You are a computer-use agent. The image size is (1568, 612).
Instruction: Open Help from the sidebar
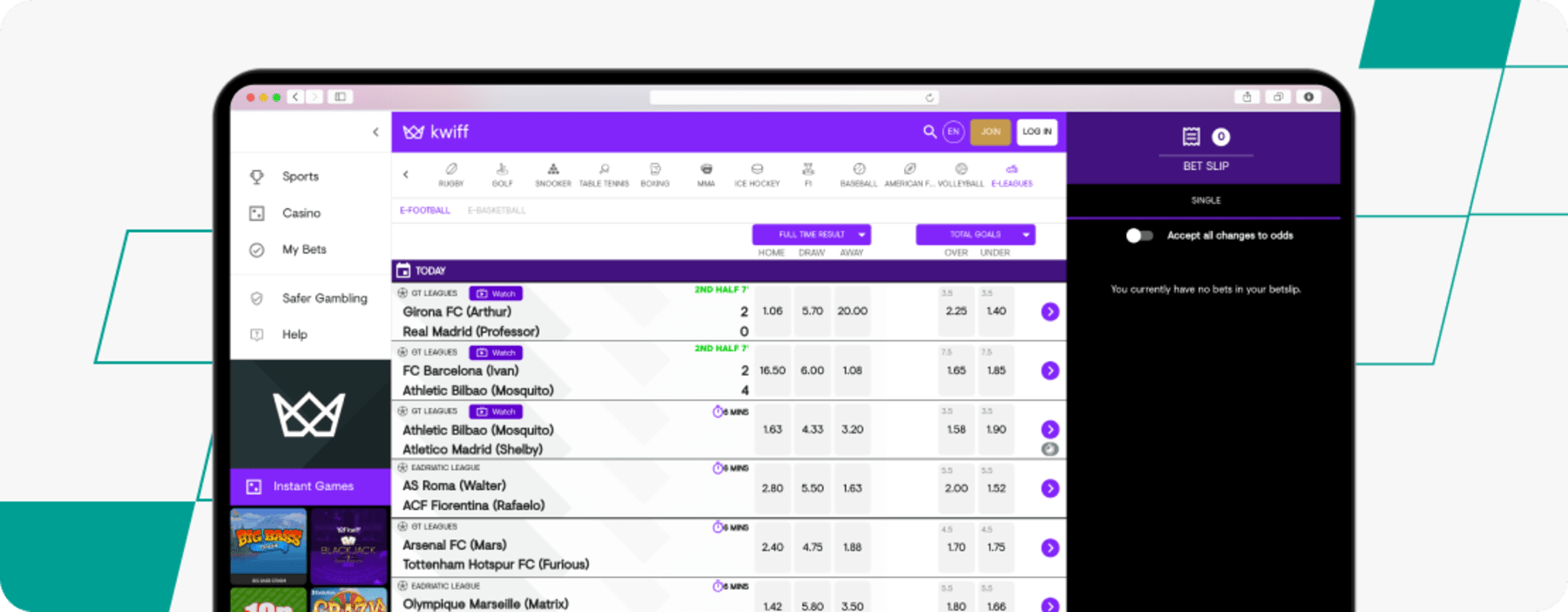294,335
